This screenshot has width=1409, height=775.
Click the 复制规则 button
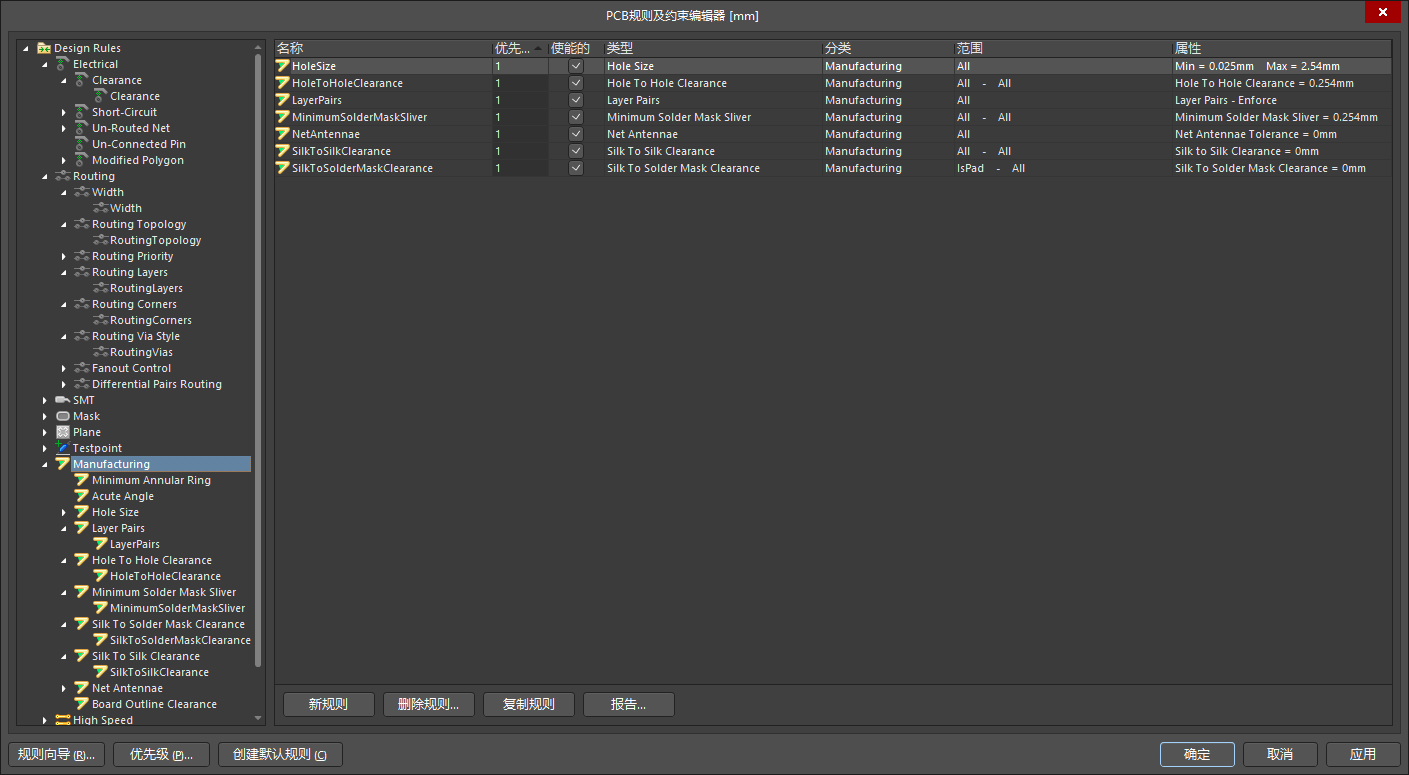(529, 704)
